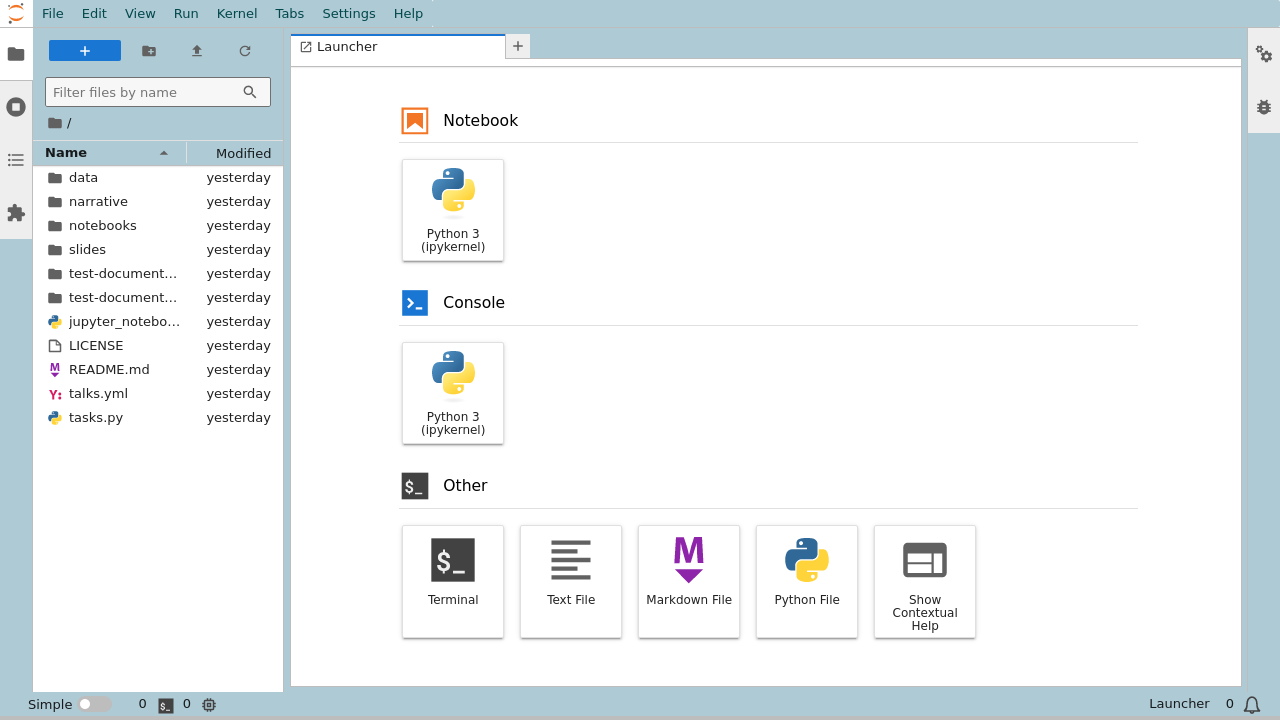The image size is (1280, 720).
Task: Select the Launcher tab
Action: point(398,47)
